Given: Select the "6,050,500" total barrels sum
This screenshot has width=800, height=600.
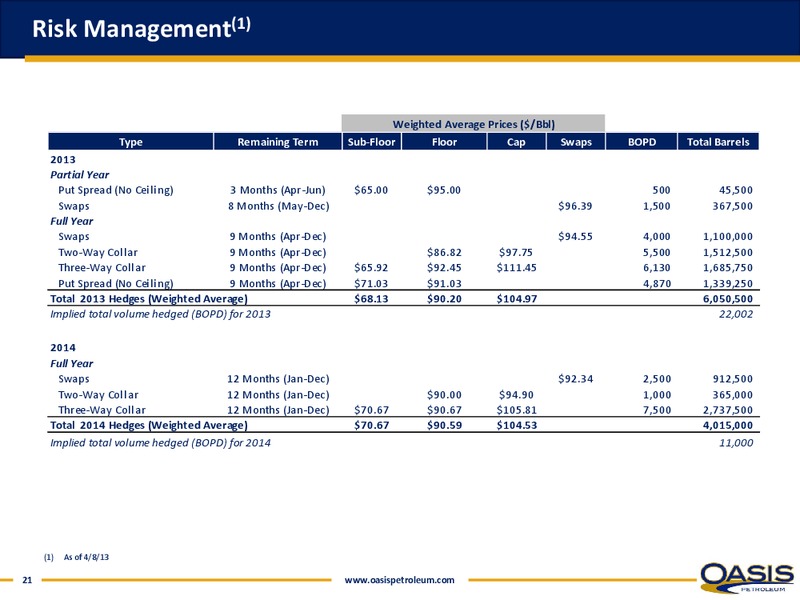Looking at the screenshot, I should [728, 299].
